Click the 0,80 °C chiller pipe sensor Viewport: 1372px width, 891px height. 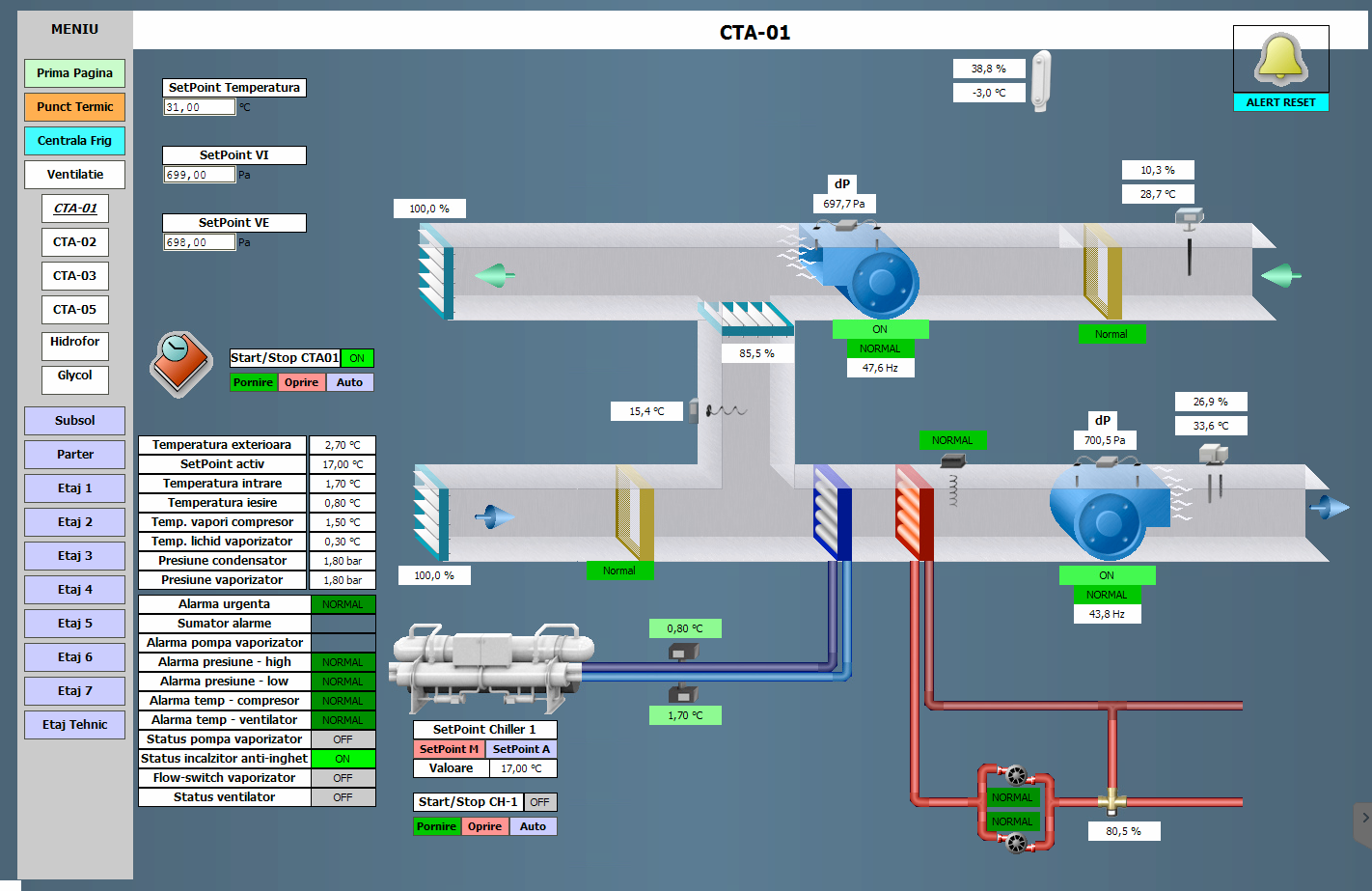pos(683,653)
